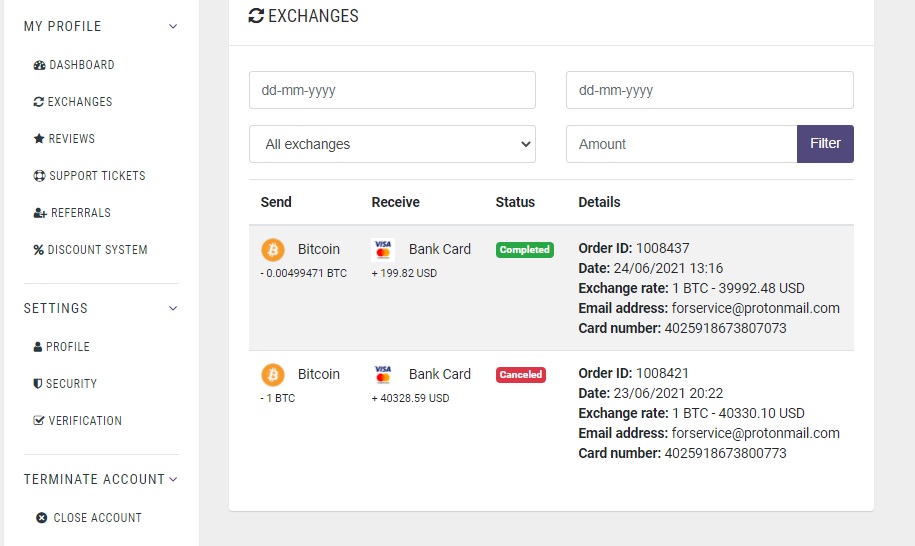
Task: Click the Referrals user-plus icon
Action: (40, 213)
